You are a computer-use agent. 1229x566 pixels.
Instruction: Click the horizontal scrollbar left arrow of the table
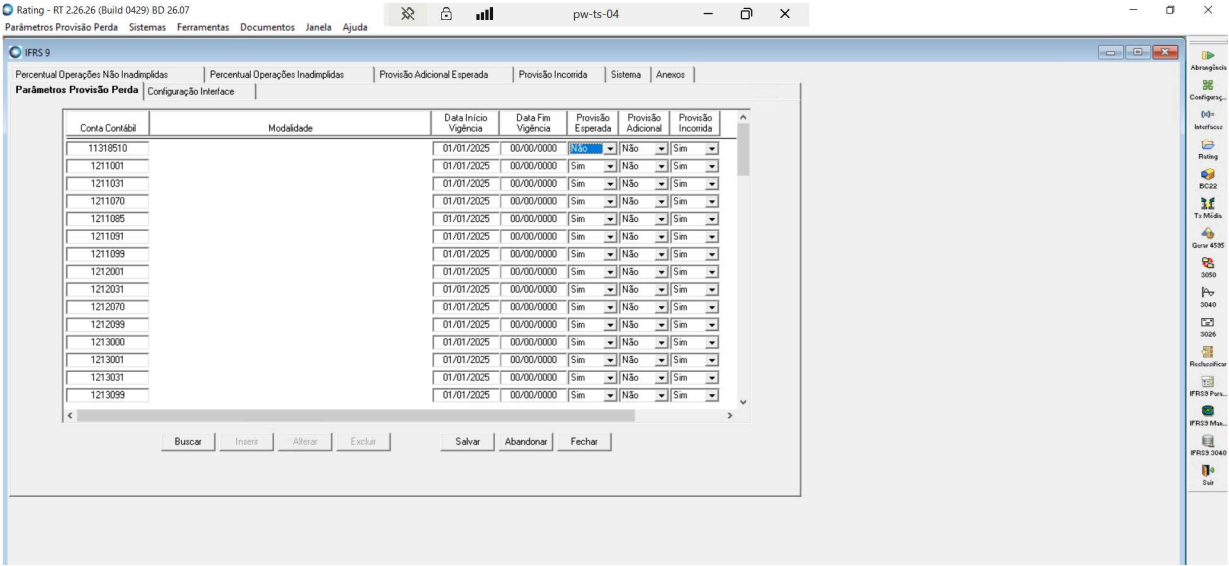(70, 414)
